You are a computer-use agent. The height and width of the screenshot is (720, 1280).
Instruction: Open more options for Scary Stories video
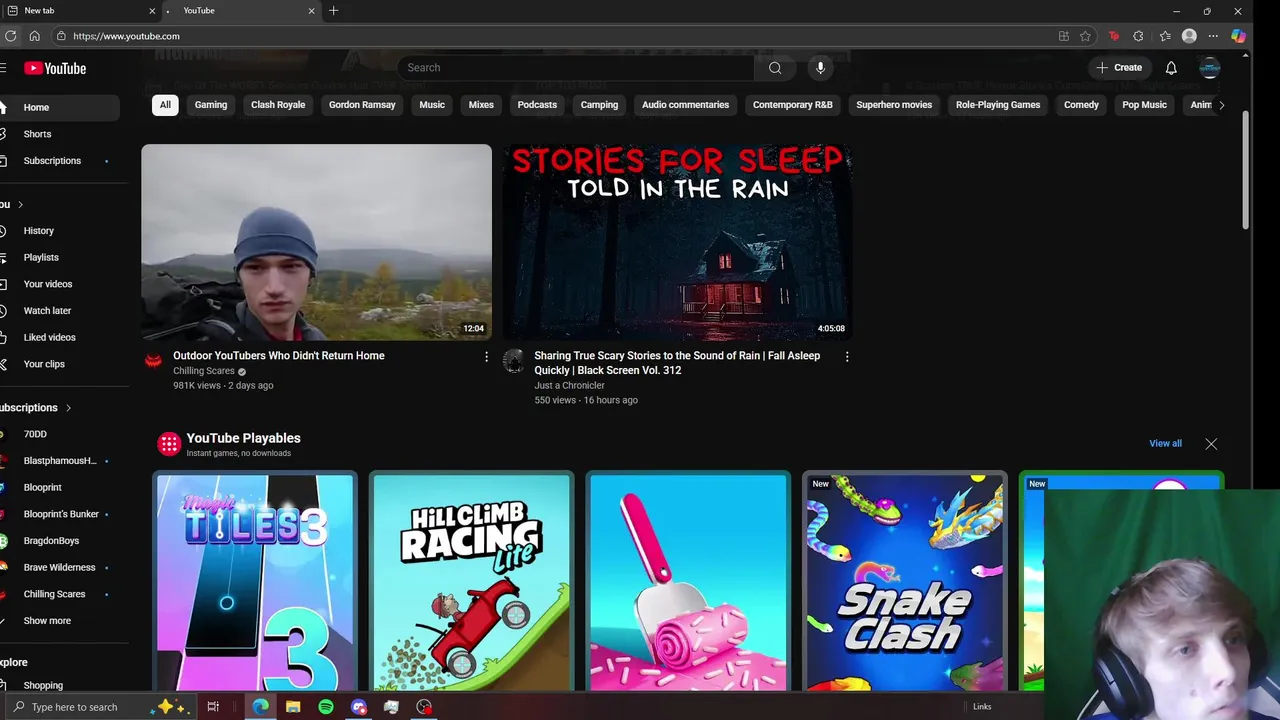pos(847,357)
